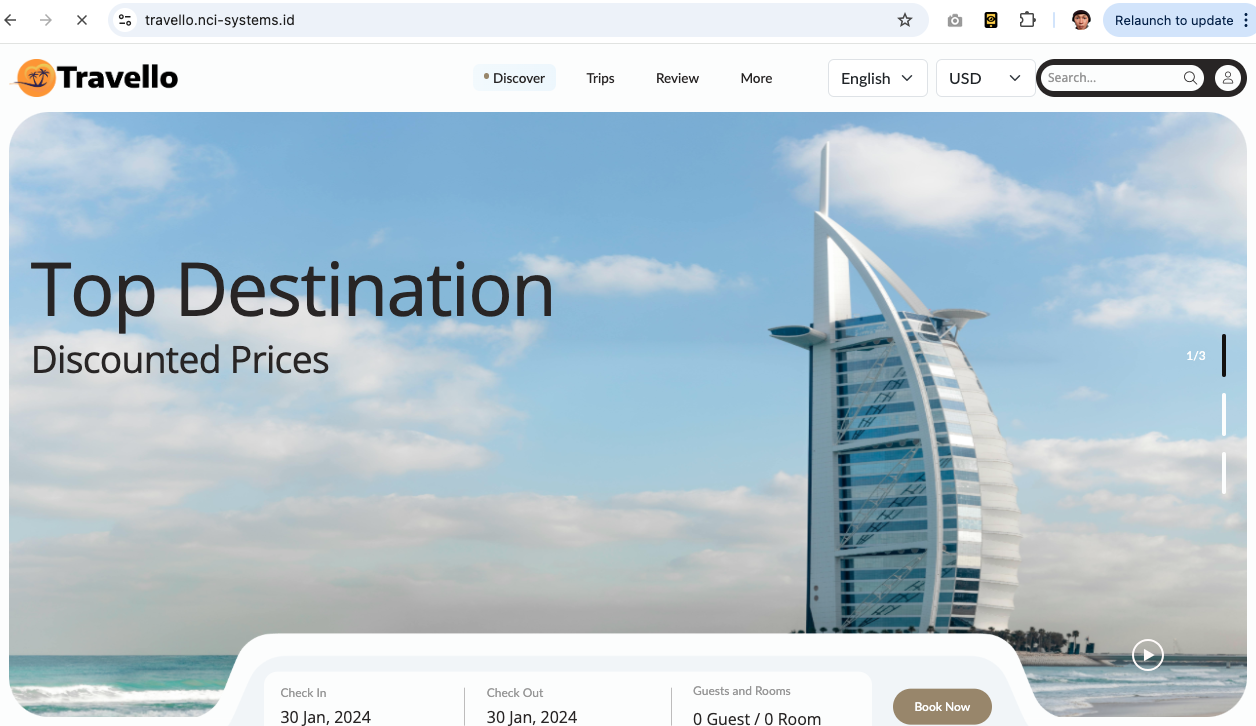
Task: Open the user profile icon
Action: pyautogui.click(x=1227, y=78)
